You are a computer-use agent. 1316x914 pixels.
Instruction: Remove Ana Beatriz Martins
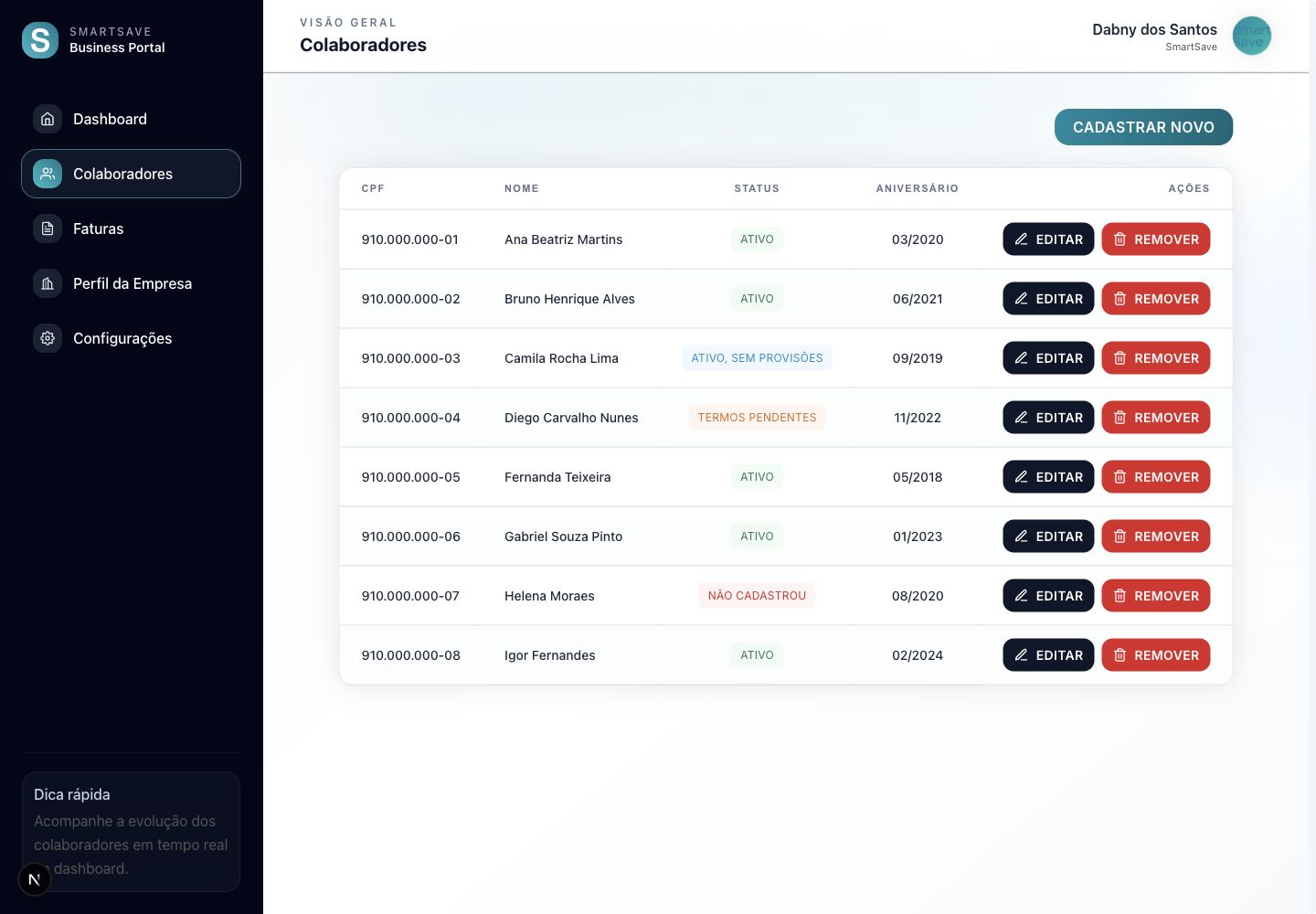(1155, 239)
